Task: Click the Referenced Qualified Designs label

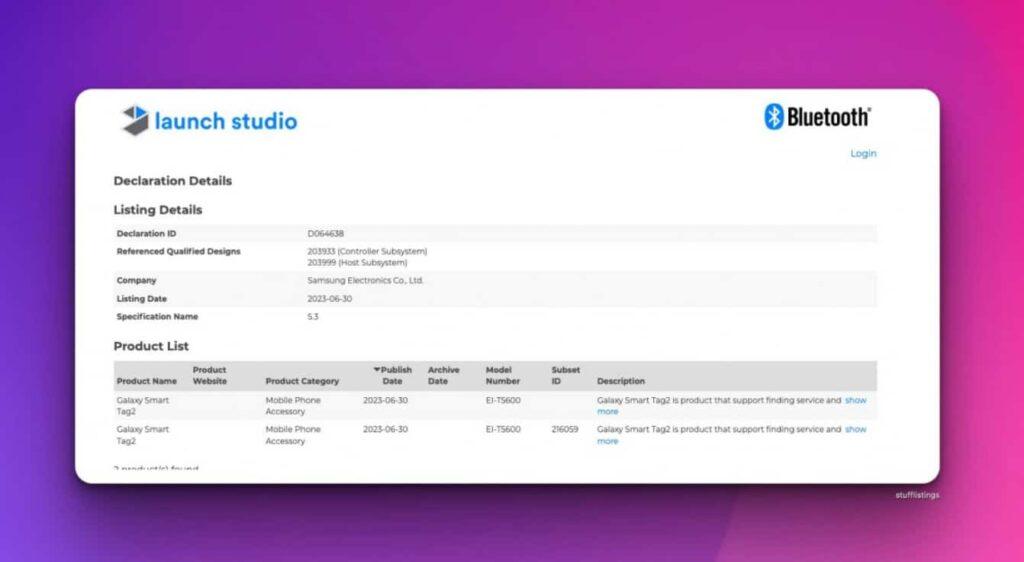Action: click(178, 251)
